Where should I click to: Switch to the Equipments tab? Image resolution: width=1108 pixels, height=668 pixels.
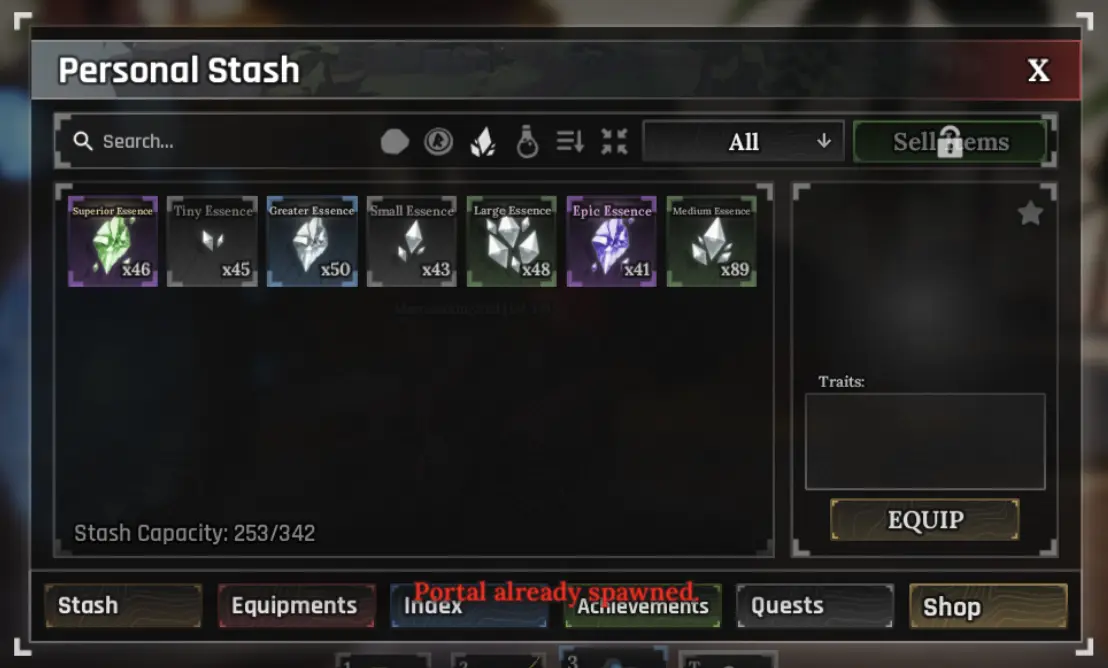click(296, 606)
